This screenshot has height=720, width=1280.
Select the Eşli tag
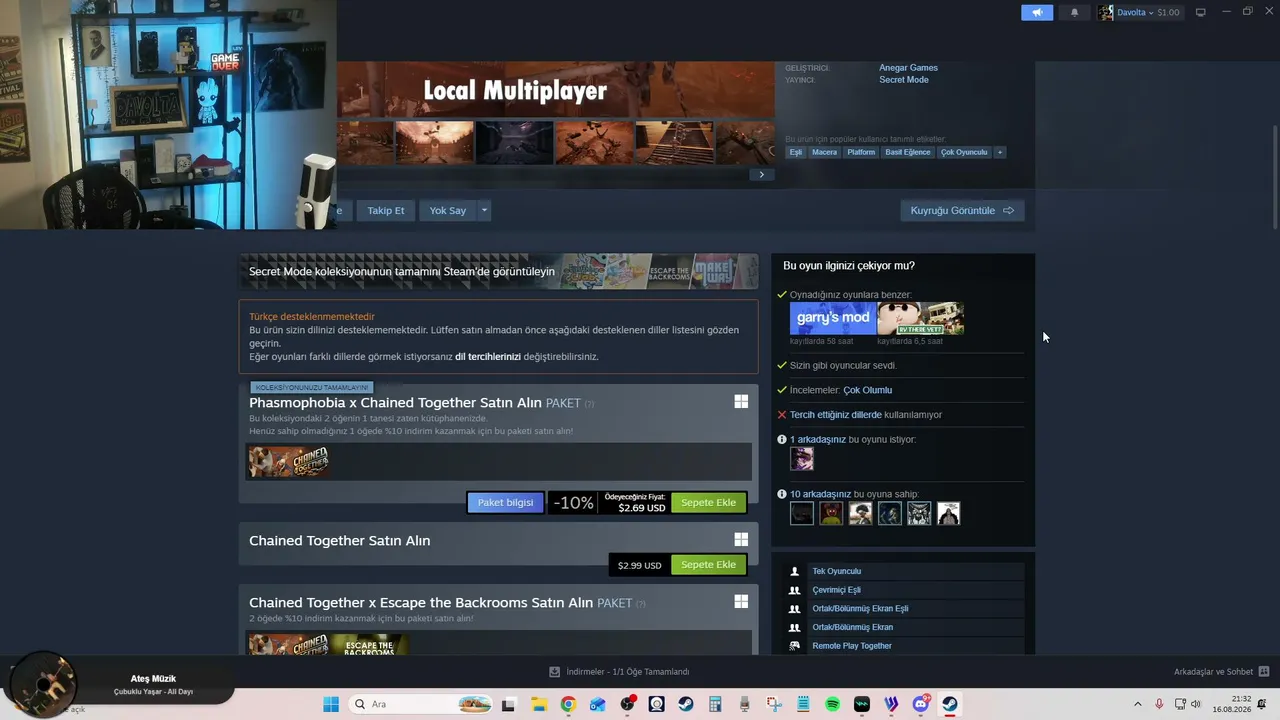[796, 152]
